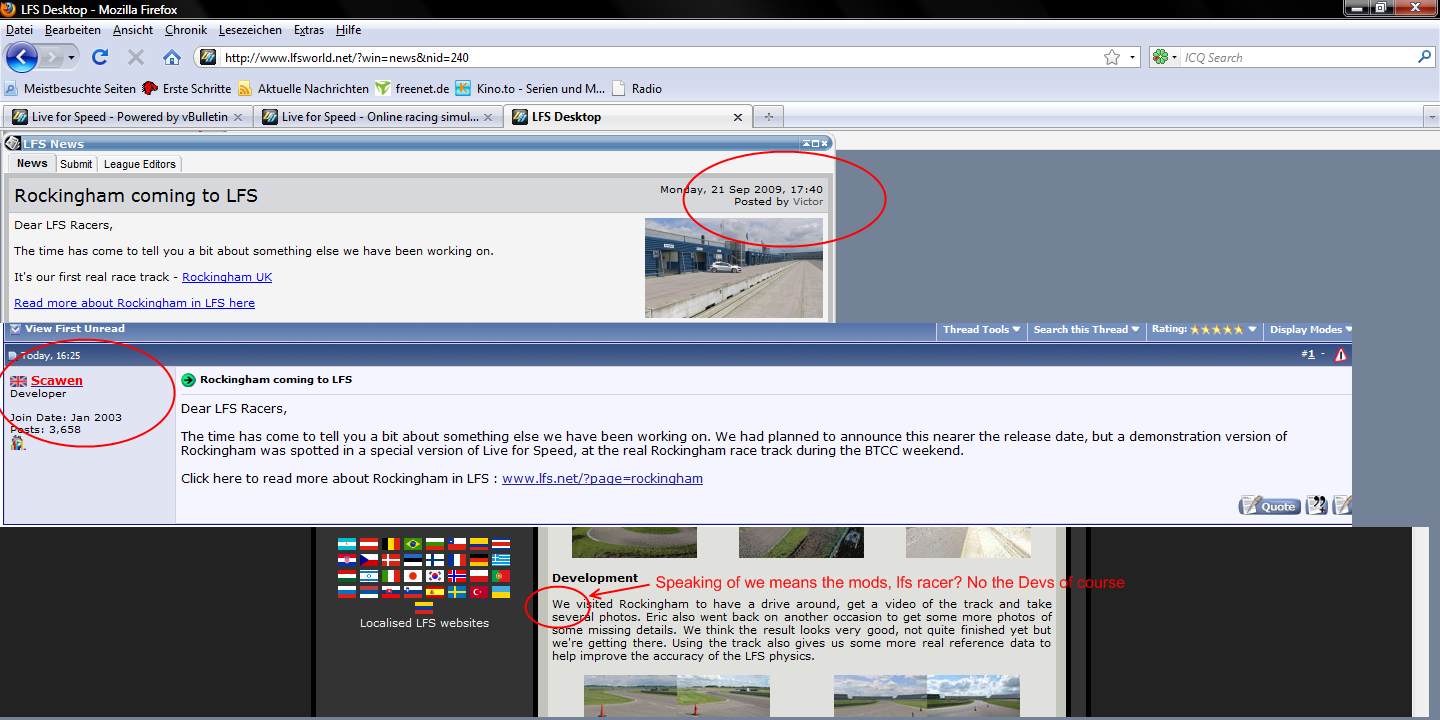
Task: Click the Firefox forward arrow button
Action: (x=52, y=57)
